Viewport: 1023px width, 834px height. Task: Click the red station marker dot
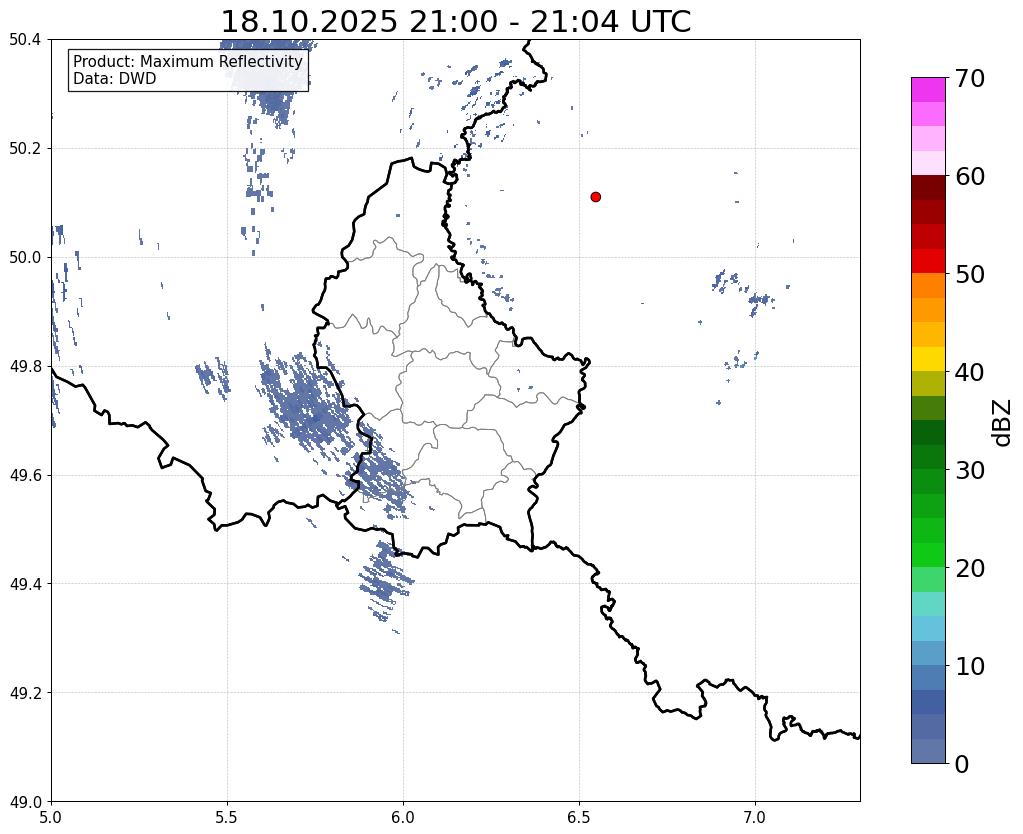pyautogui.click(x=595, y=197)
